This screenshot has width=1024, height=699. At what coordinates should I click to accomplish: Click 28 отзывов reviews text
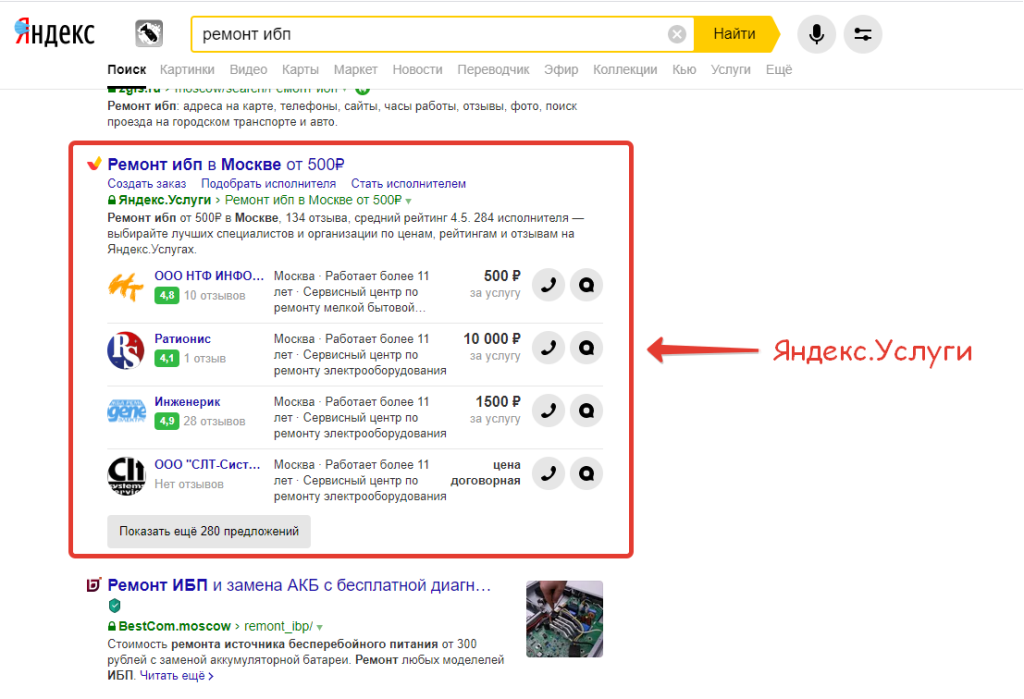pos(214,421)
